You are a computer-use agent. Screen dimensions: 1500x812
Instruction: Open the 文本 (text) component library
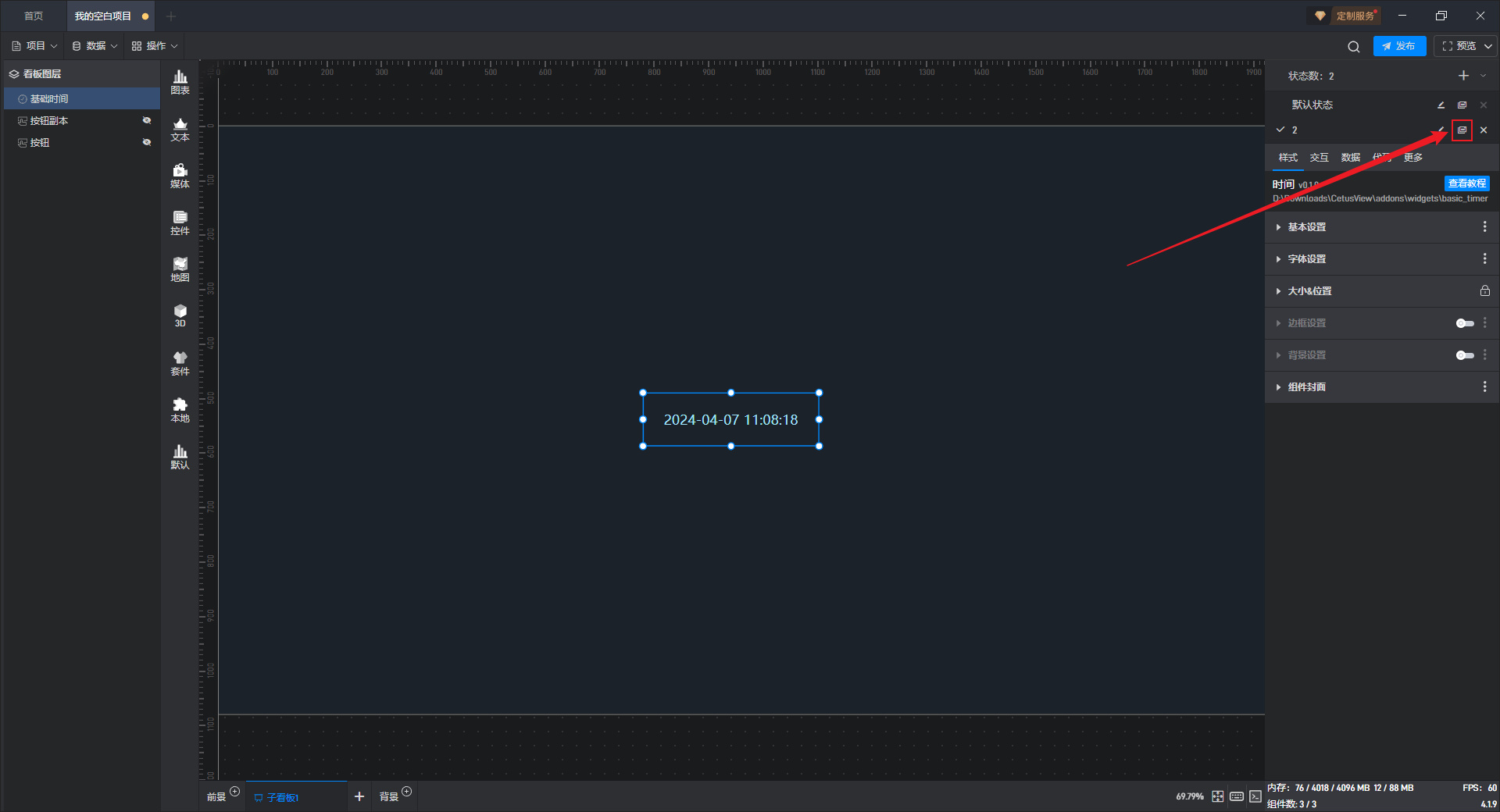coord(180,129)
